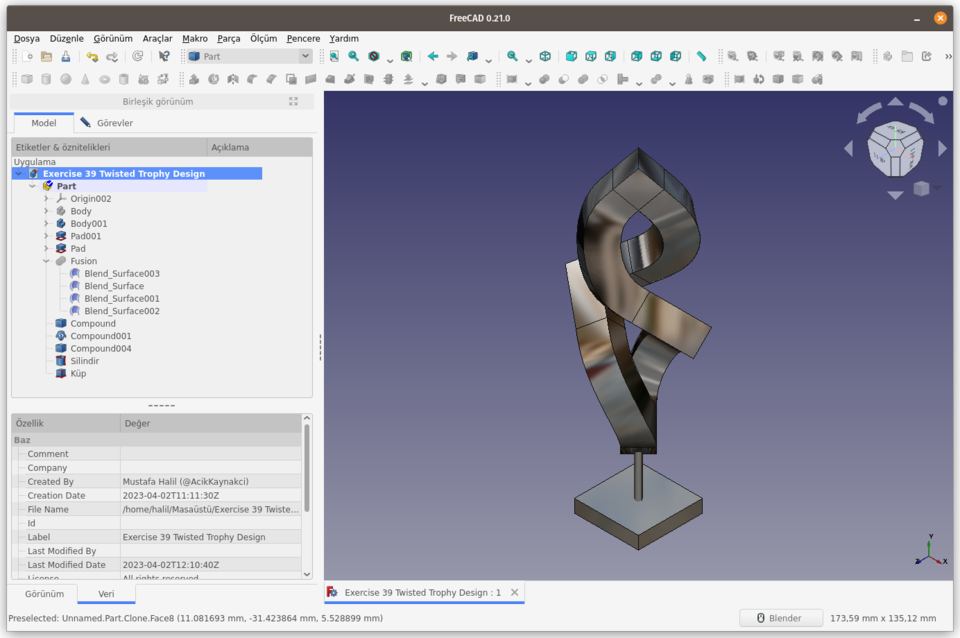The height and width of the screenshot is (638, 960).
Task: Click the Refresh recompute icon
Action: pyautogui.click(x=138, y=56)
